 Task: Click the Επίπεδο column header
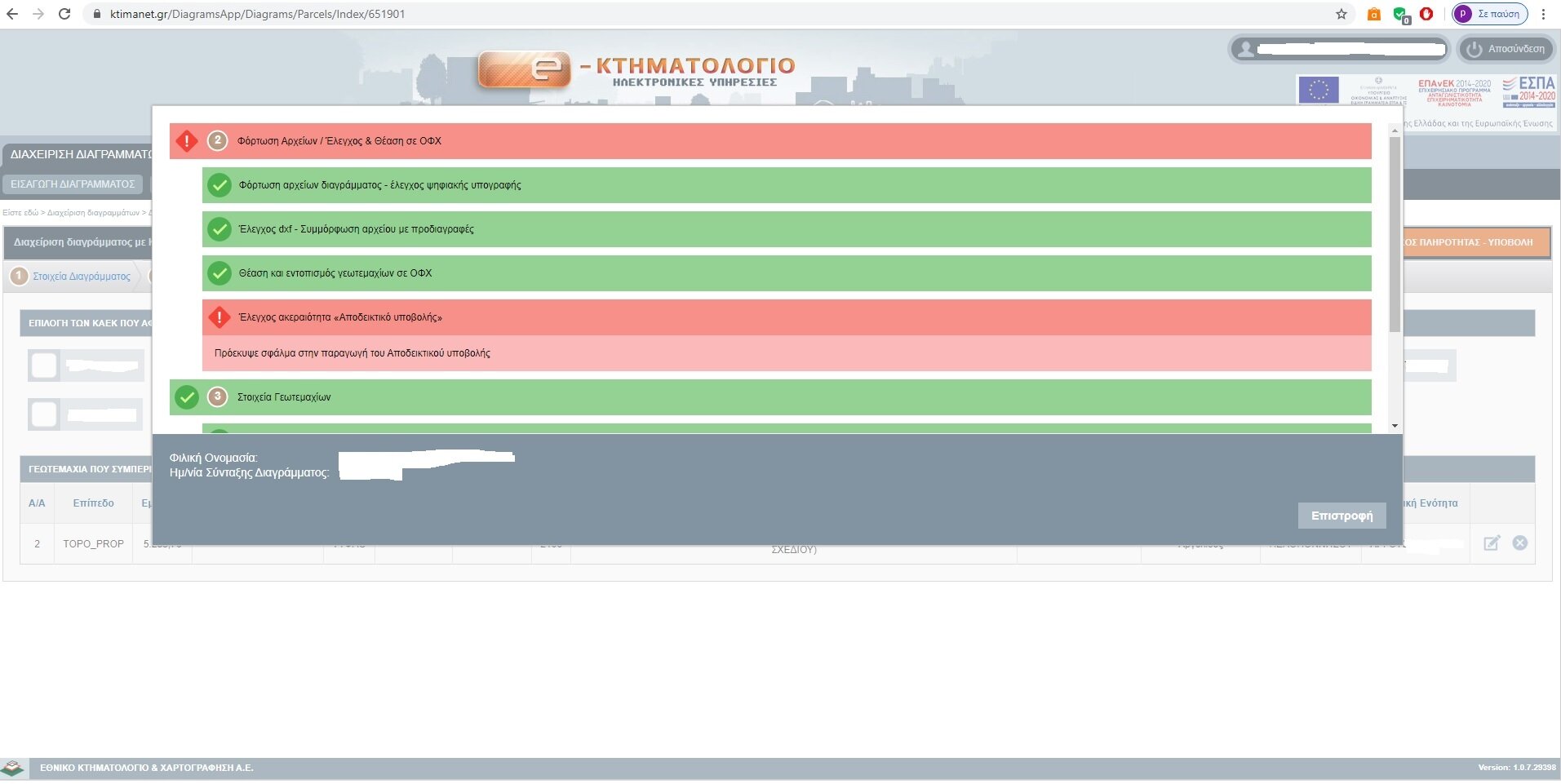tap(93, 503)
